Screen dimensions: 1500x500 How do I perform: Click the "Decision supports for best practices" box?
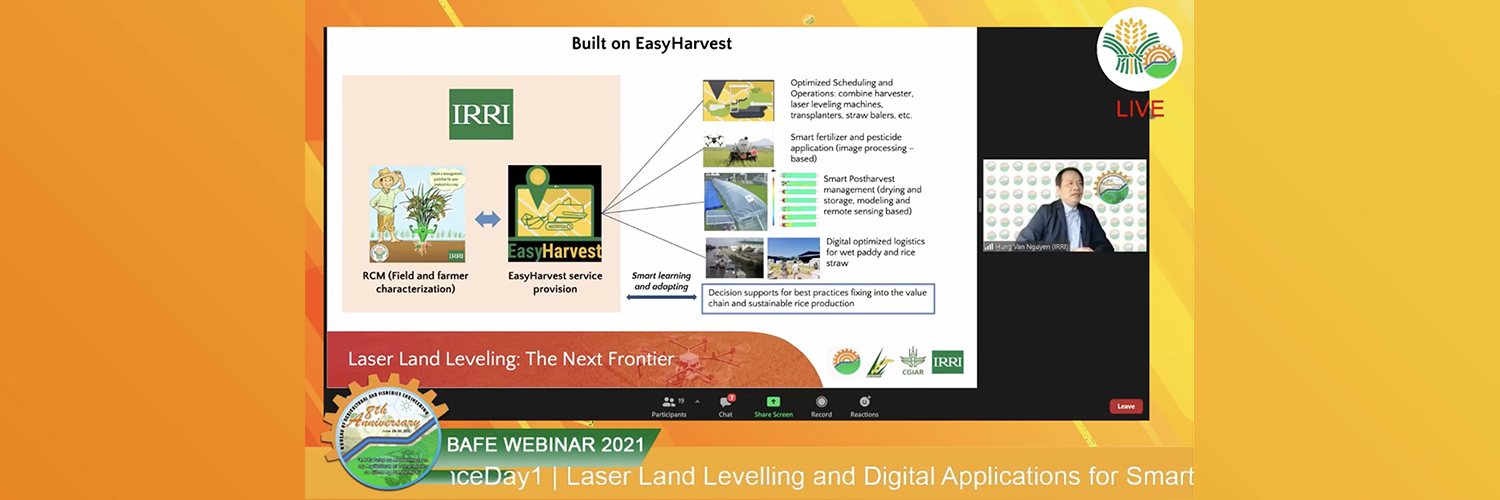(818, 298)
